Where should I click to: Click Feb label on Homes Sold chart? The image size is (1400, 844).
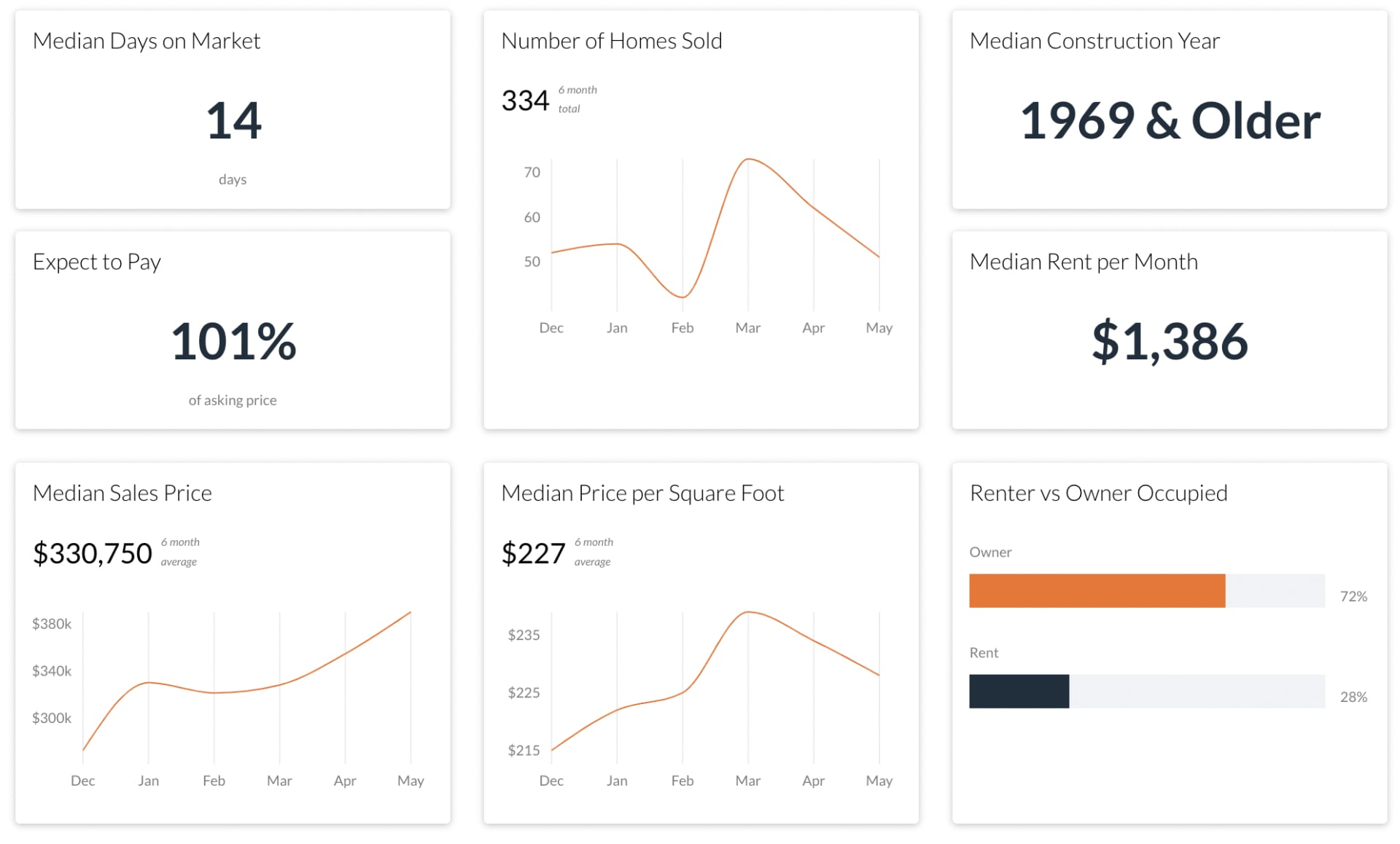point(682,328)
